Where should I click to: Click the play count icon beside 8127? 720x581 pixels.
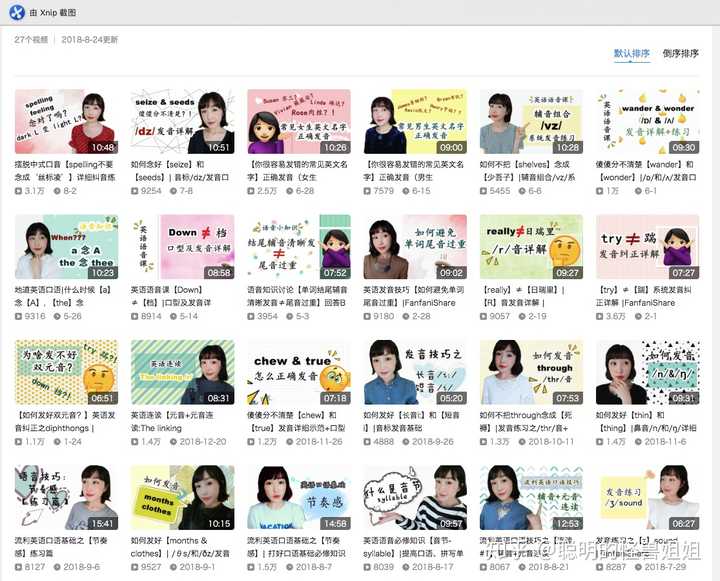(18, 567)
